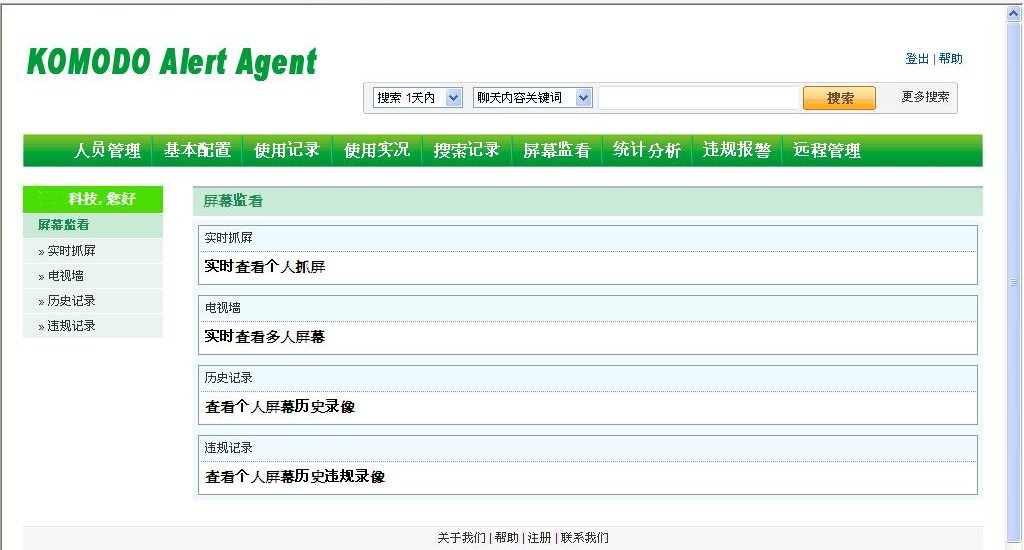Screen dimensions: 1024x550
Task: Open the 统计分析 menu
Action: pyautogui.click(x=647, y=150)
